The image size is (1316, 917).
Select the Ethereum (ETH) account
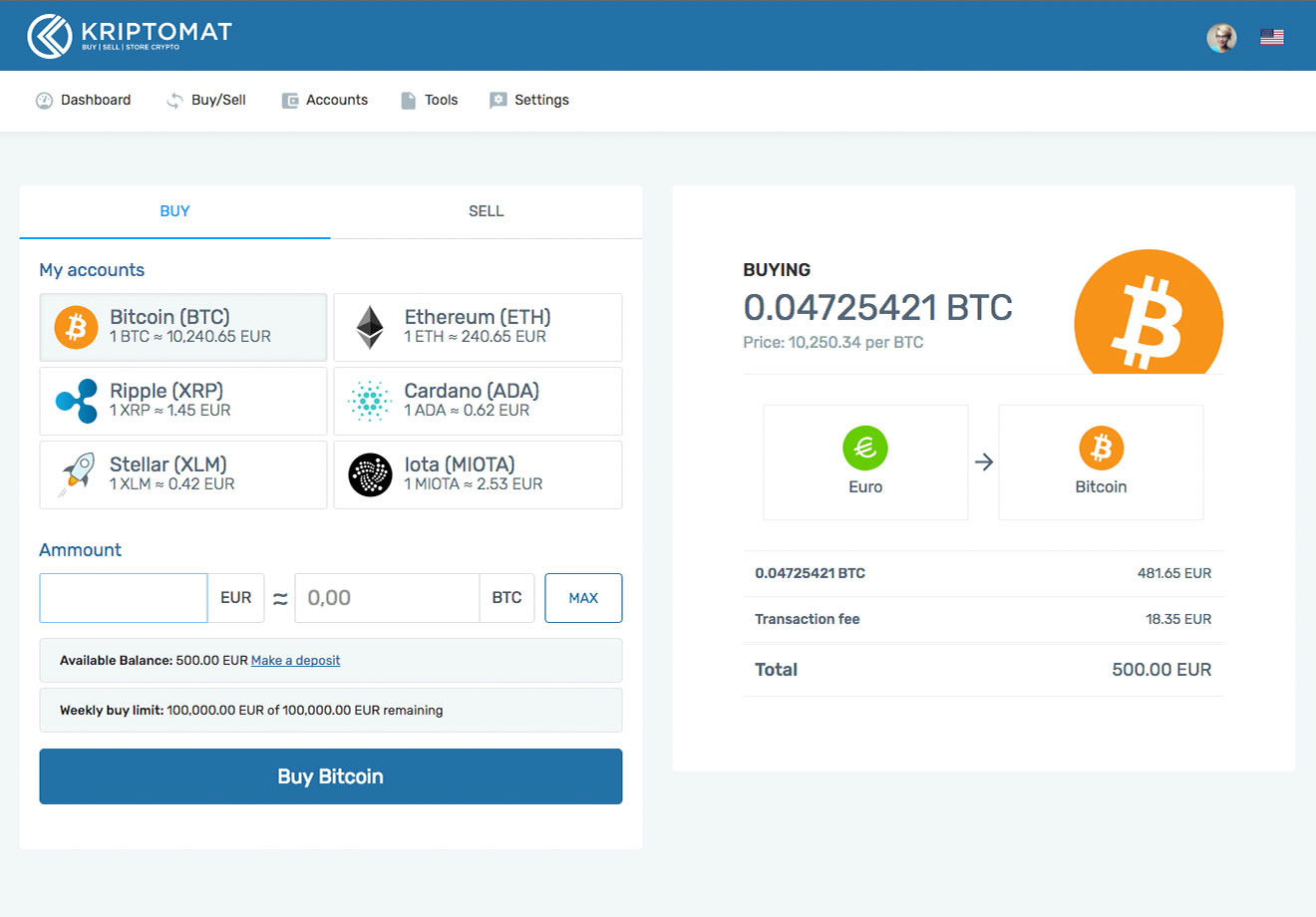478,327
